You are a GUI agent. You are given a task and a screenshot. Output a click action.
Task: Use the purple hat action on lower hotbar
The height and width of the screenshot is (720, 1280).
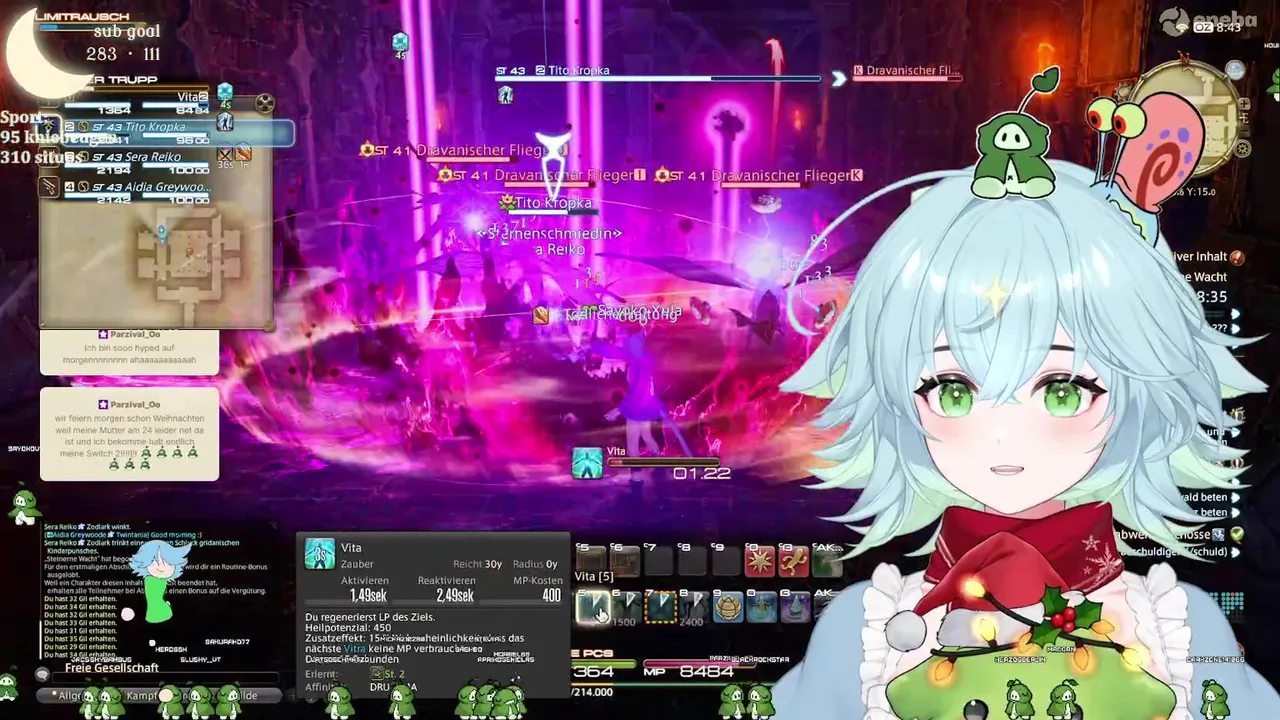795,606
